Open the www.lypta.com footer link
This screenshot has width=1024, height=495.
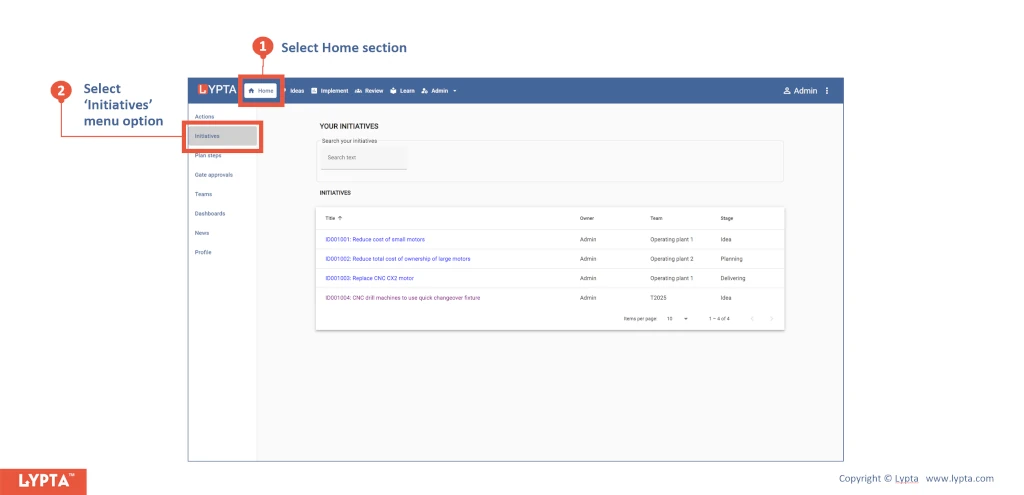click(959, 479)
